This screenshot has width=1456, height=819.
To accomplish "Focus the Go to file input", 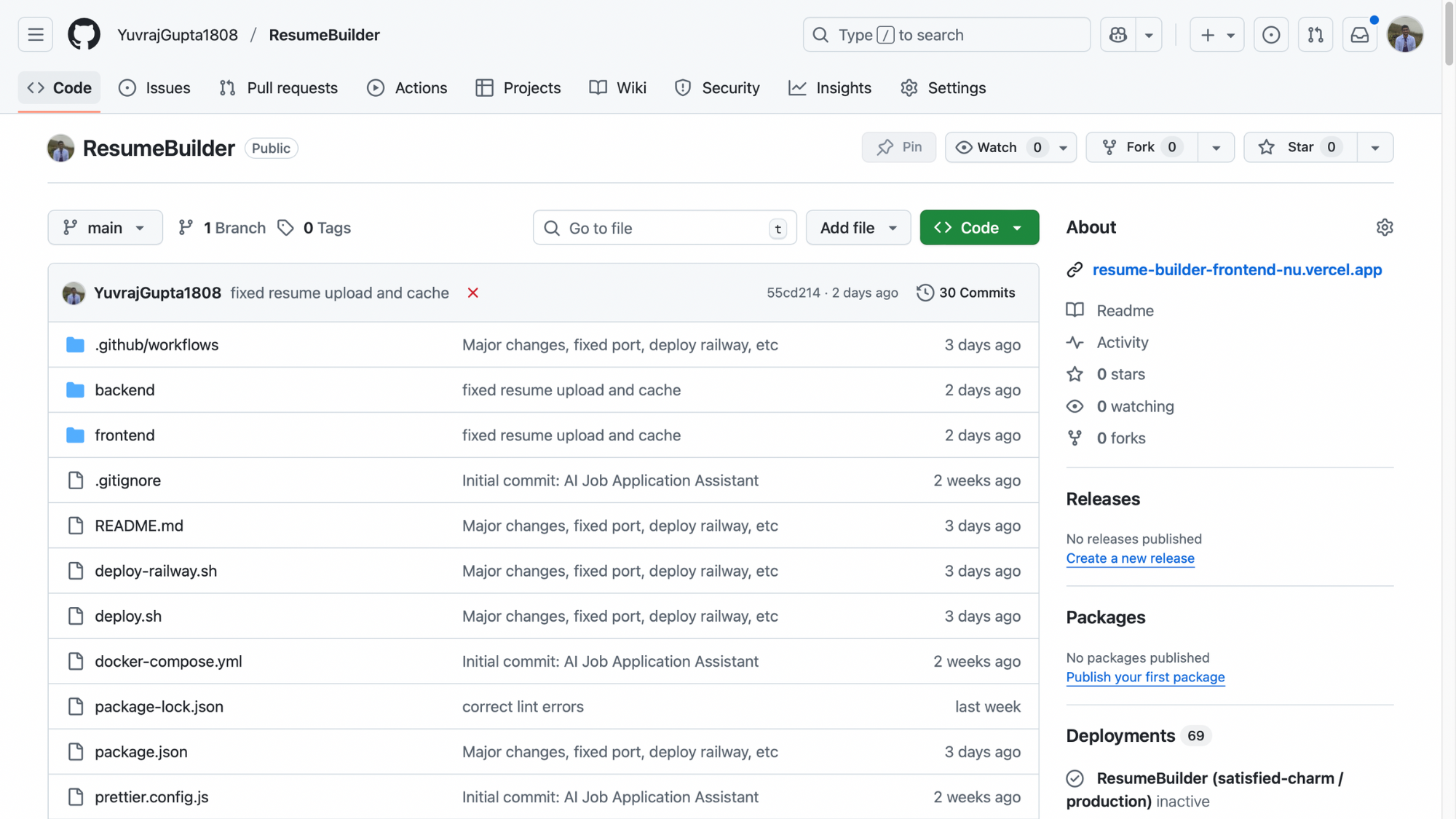I will (x=665, y=228).
